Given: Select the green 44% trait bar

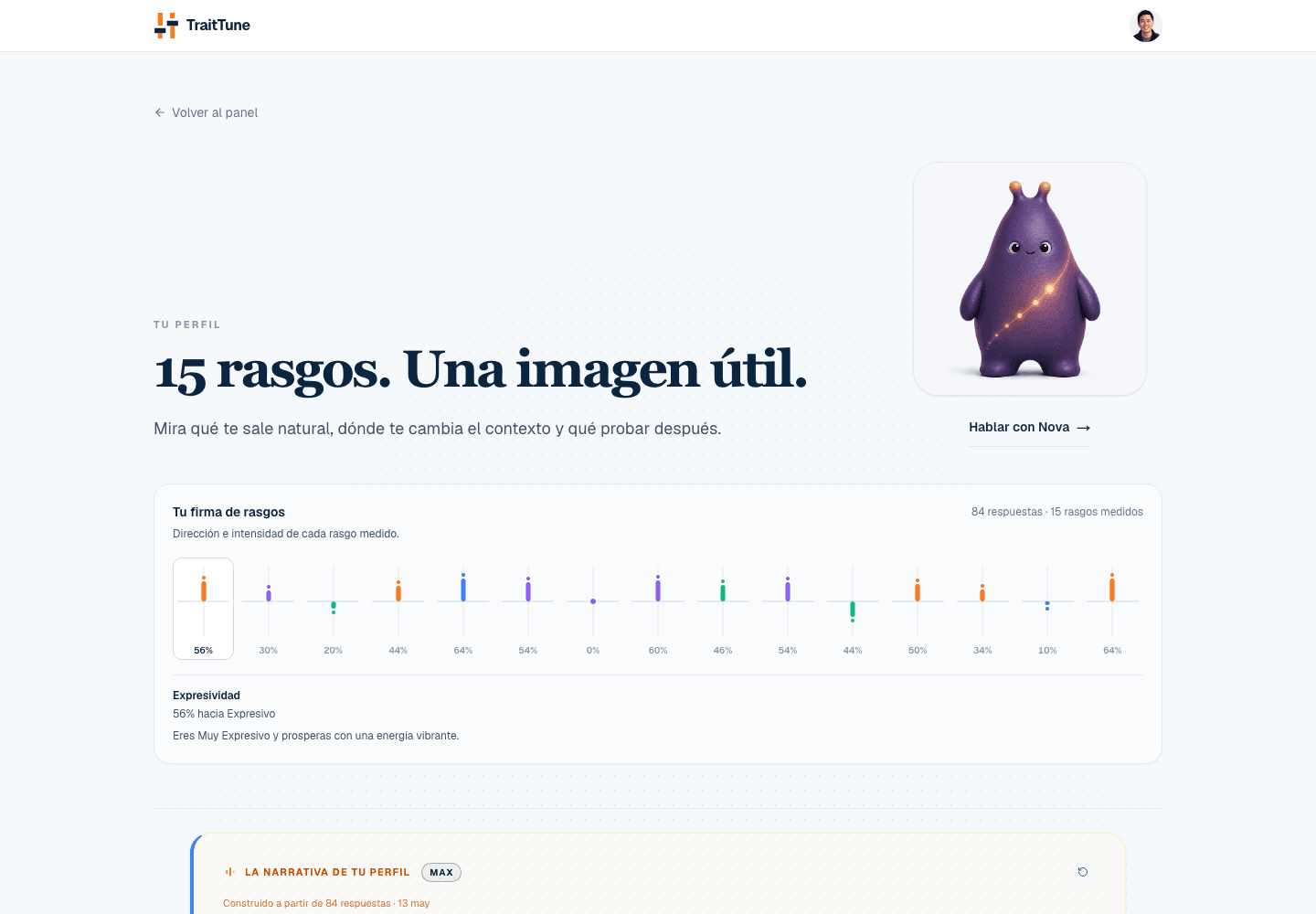Looking at the screenshot, I should click(x=853, y=608).
